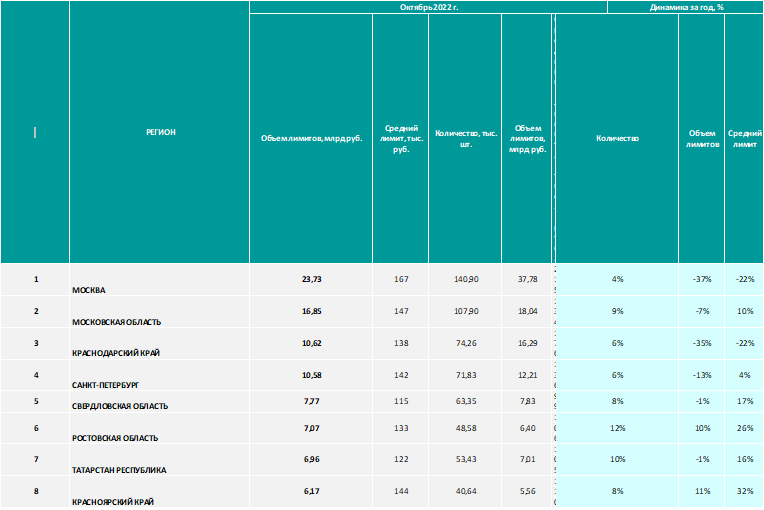Screen dimensions: 764x510
Task: Click the 32% average limit dynamics cell
Action: point(744,492)
